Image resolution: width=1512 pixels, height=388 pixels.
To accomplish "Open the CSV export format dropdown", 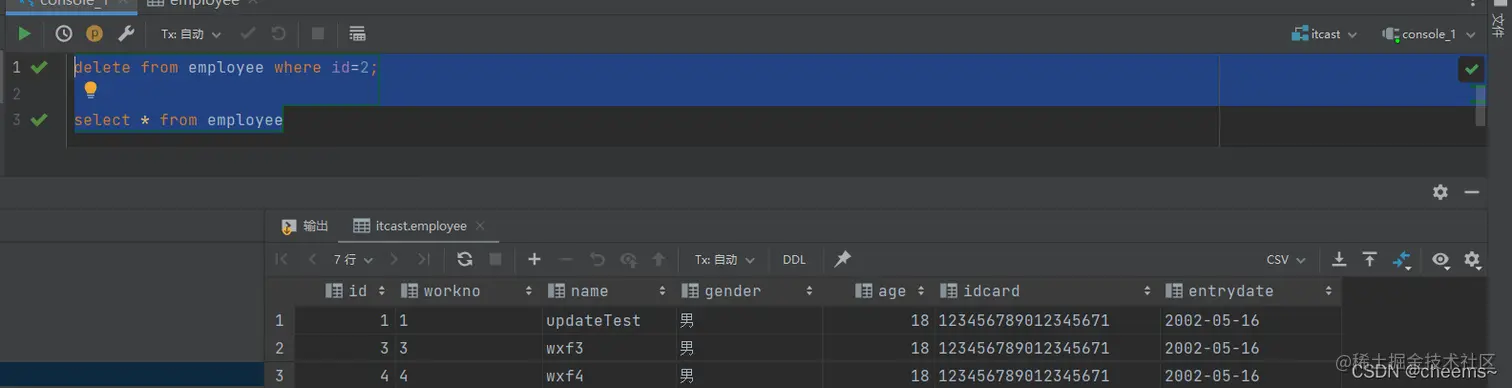I will (1286, 259).
